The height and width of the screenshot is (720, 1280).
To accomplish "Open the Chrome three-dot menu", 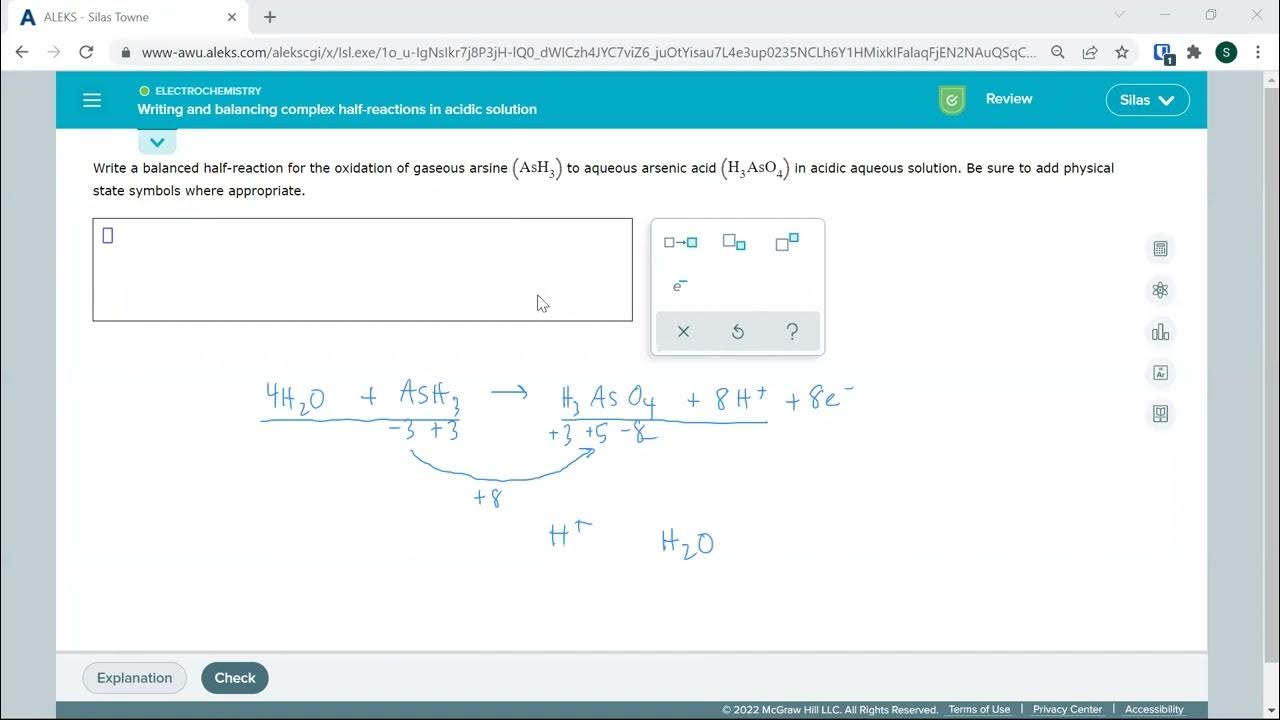I will [x=1257, y=53].
